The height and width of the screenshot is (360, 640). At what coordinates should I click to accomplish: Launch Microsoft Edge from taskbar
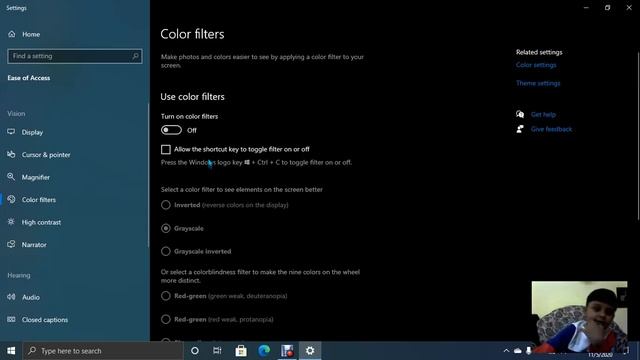(x=264, y=351)
